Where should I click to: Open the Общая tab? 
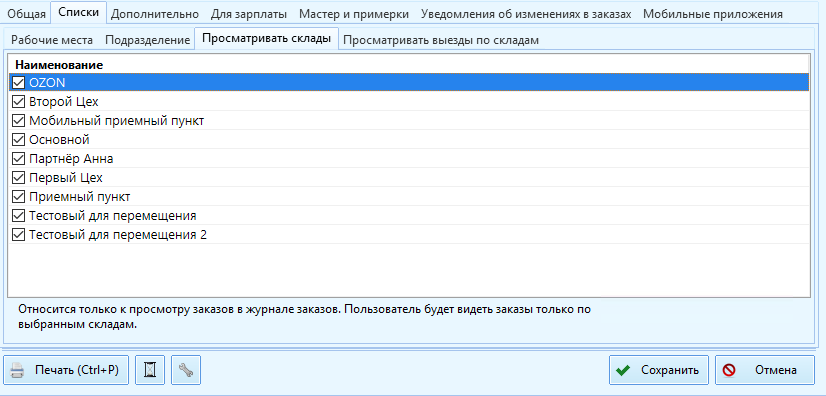coord(26,14)
